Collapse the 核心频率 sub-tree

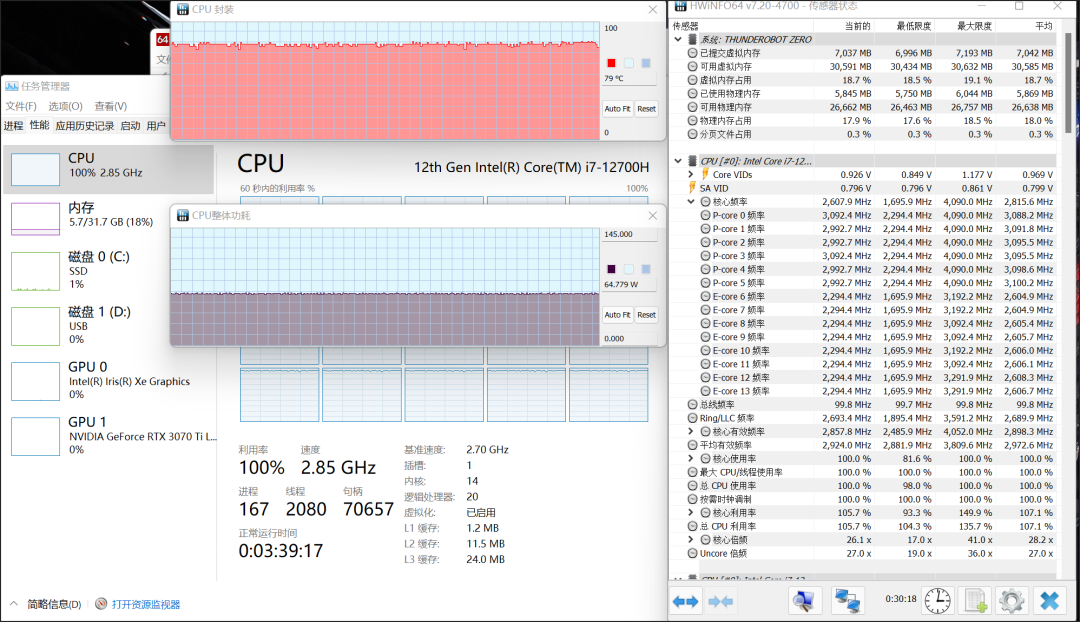pyautogui.click(x=691, y=202)
